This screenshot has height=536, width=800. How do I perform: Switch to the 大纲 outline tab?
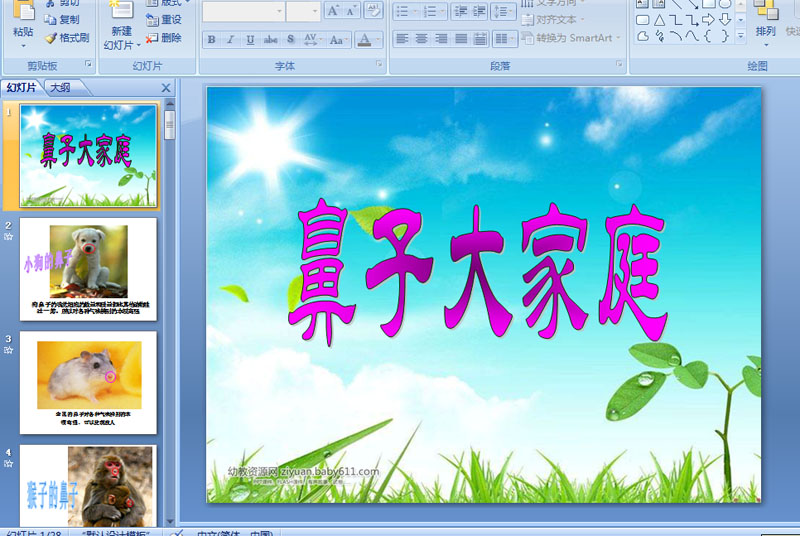[60, 88]
